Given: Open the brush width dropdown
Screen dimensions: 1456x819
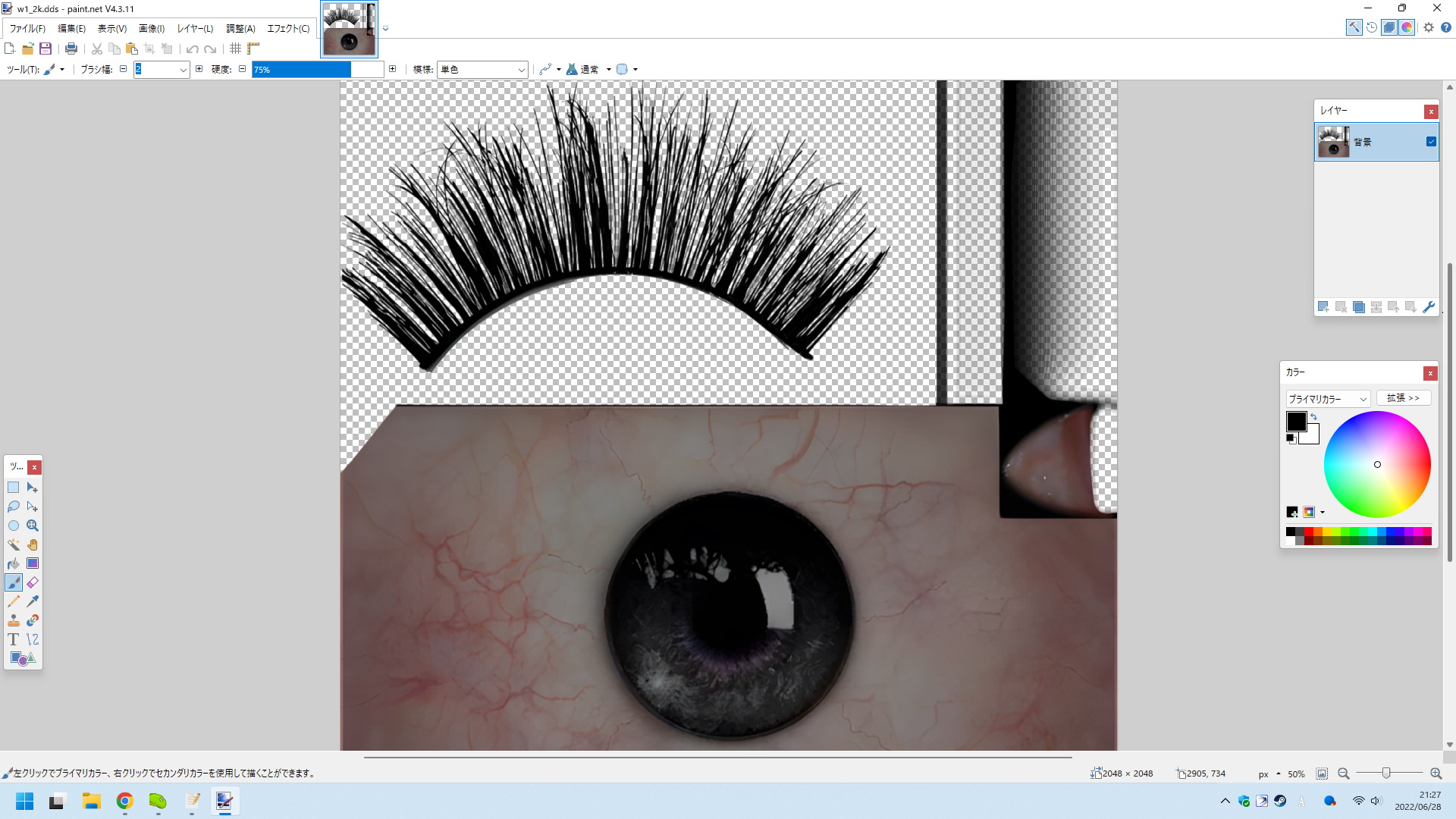Looking at the screenshot, I should tap(183, 70).
